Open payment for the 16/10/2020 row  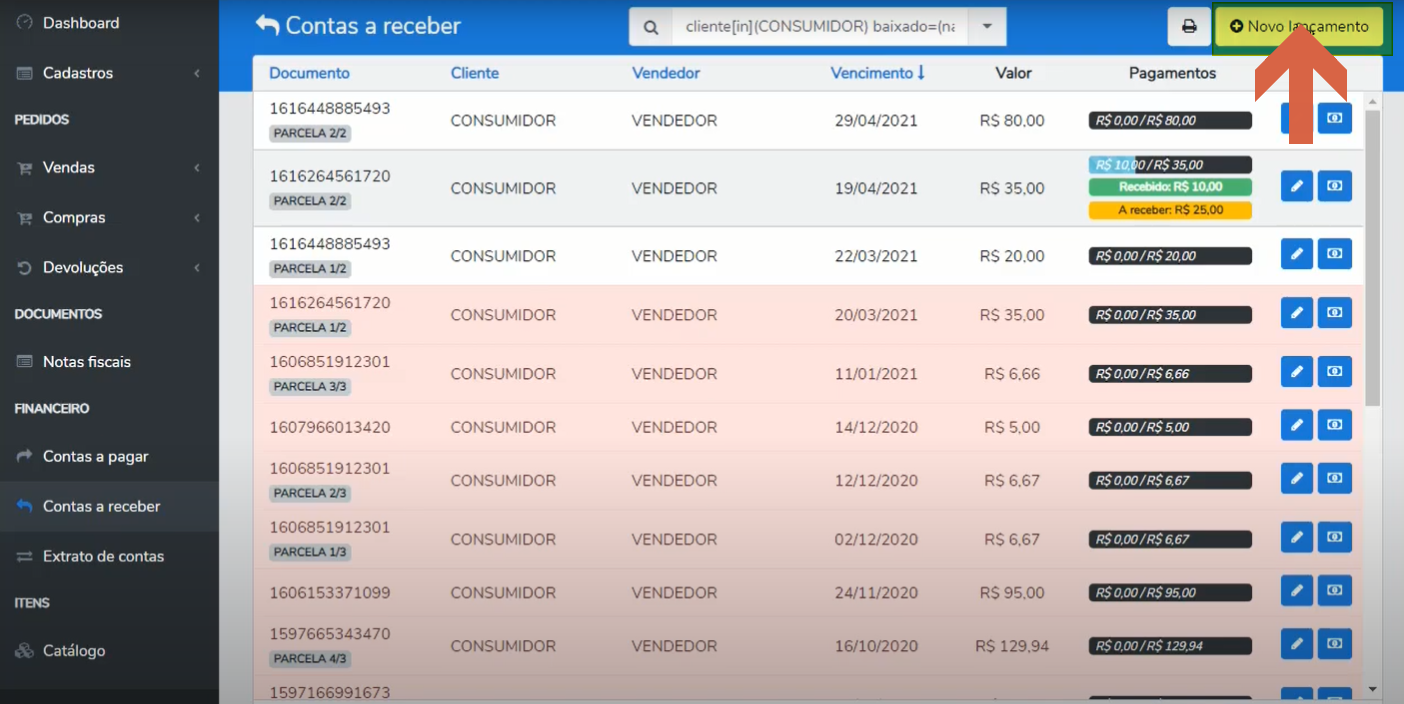pyautogui.click(x=1334, y=643)
